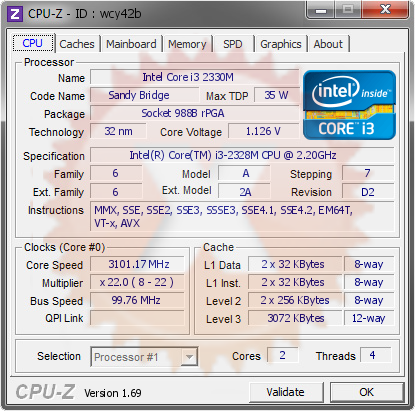Click the Max TDP value 35 W
The width and height of the screenshot is (415, 411).
pos(277,95)
